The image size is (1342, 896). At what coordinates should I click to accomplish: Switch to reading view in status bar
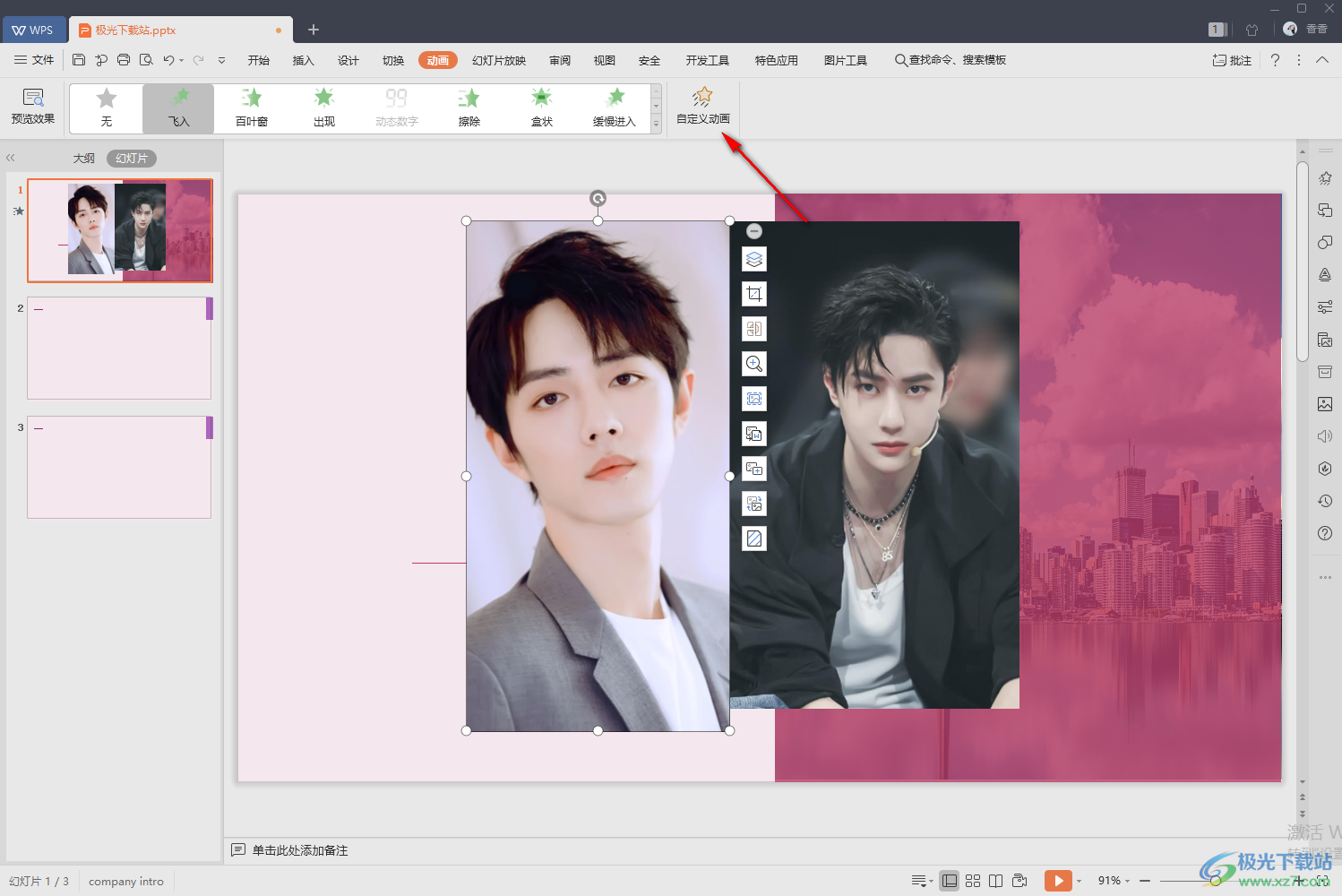(x=995, y=881)
